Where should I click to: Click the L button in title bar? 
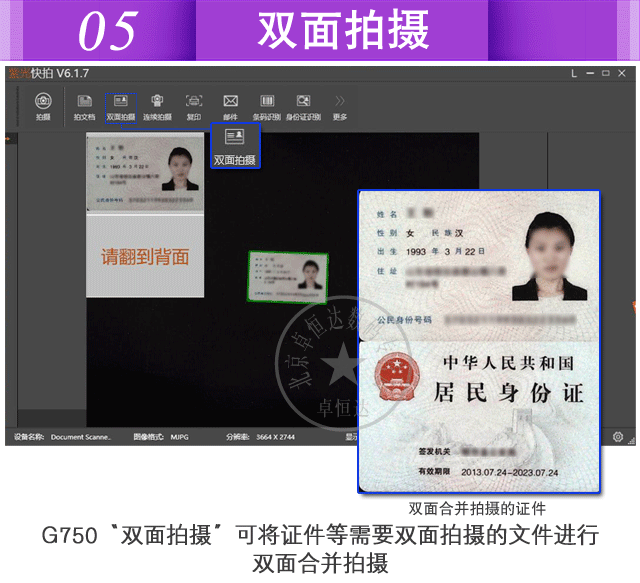click(574, 73)
